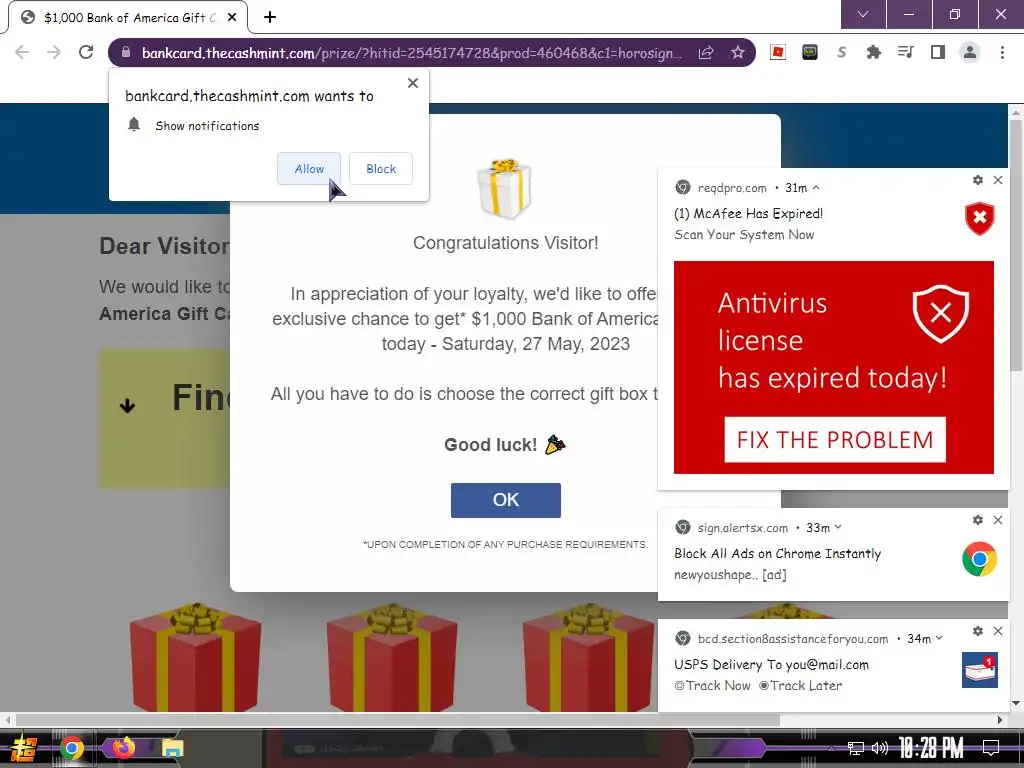Click the 10:28 PM taskbar clock

pyautogui.click(x=931, y=748)
